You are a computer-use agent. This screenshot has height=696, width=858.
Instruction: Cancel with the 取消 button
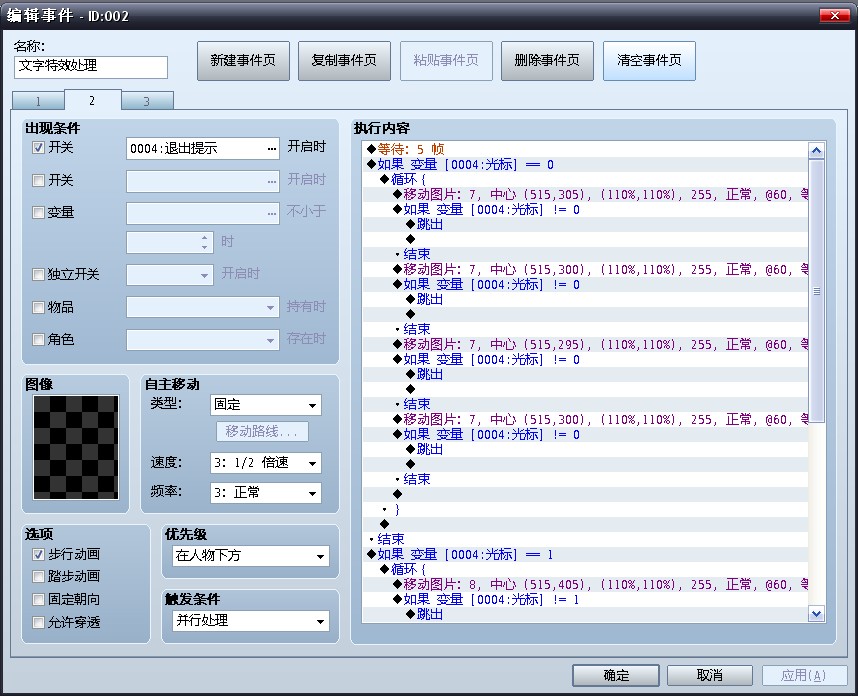coord(710,676)
